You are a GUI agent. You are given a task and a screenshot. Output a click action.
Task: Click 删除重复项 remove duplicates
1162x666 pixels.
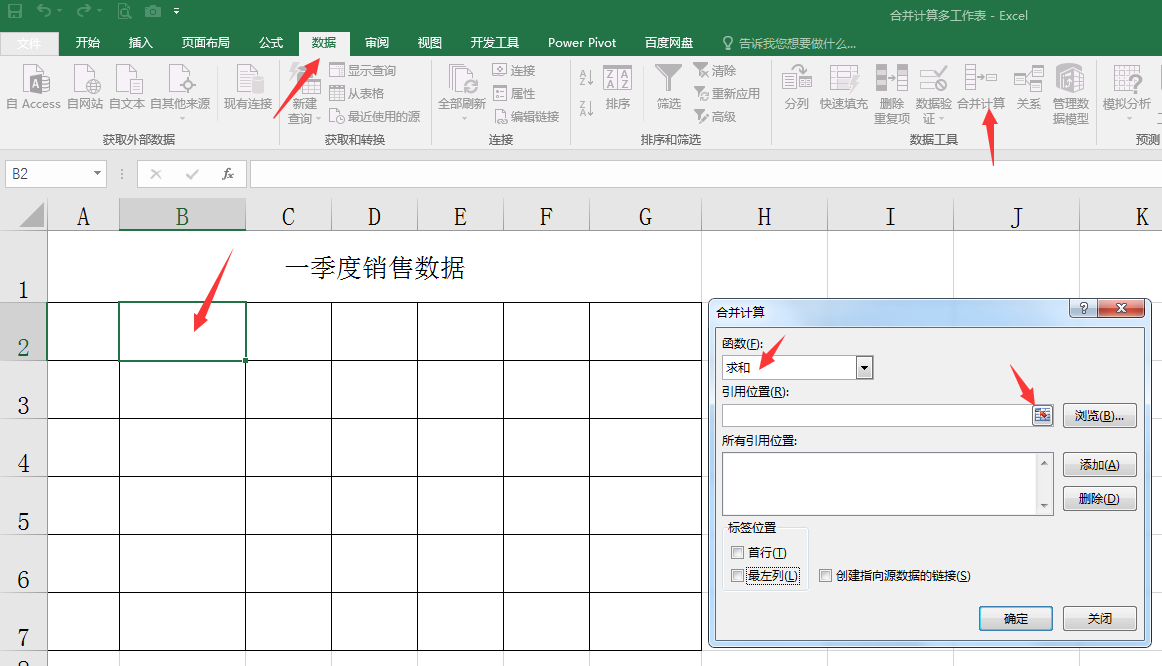tap(892, 94)
